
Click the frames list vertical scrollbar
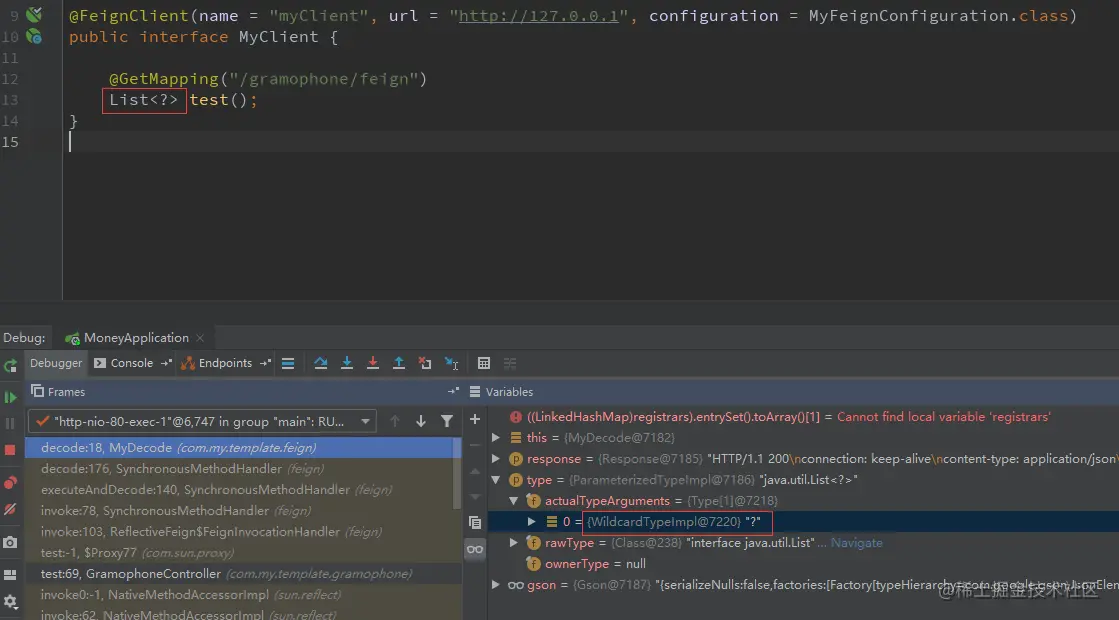click(x=457, y=474)
